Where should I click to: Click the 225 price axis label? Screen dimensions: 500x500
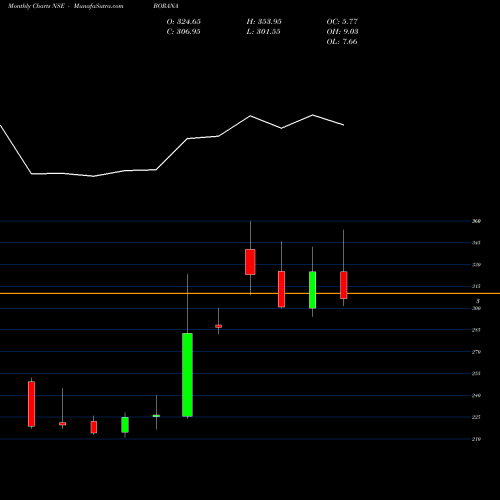(476, 417)
